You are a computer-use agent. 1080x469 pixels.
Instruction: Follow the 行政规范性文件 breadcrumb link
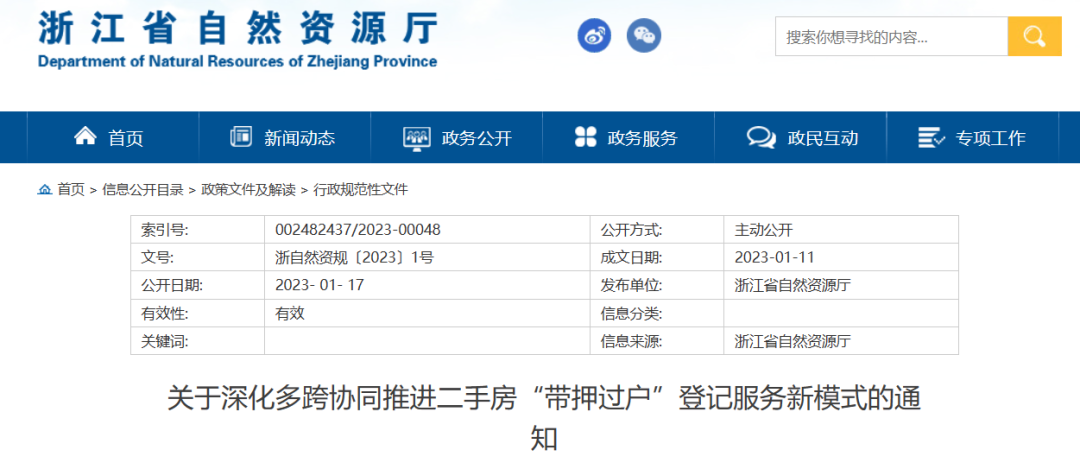point(361,189)
